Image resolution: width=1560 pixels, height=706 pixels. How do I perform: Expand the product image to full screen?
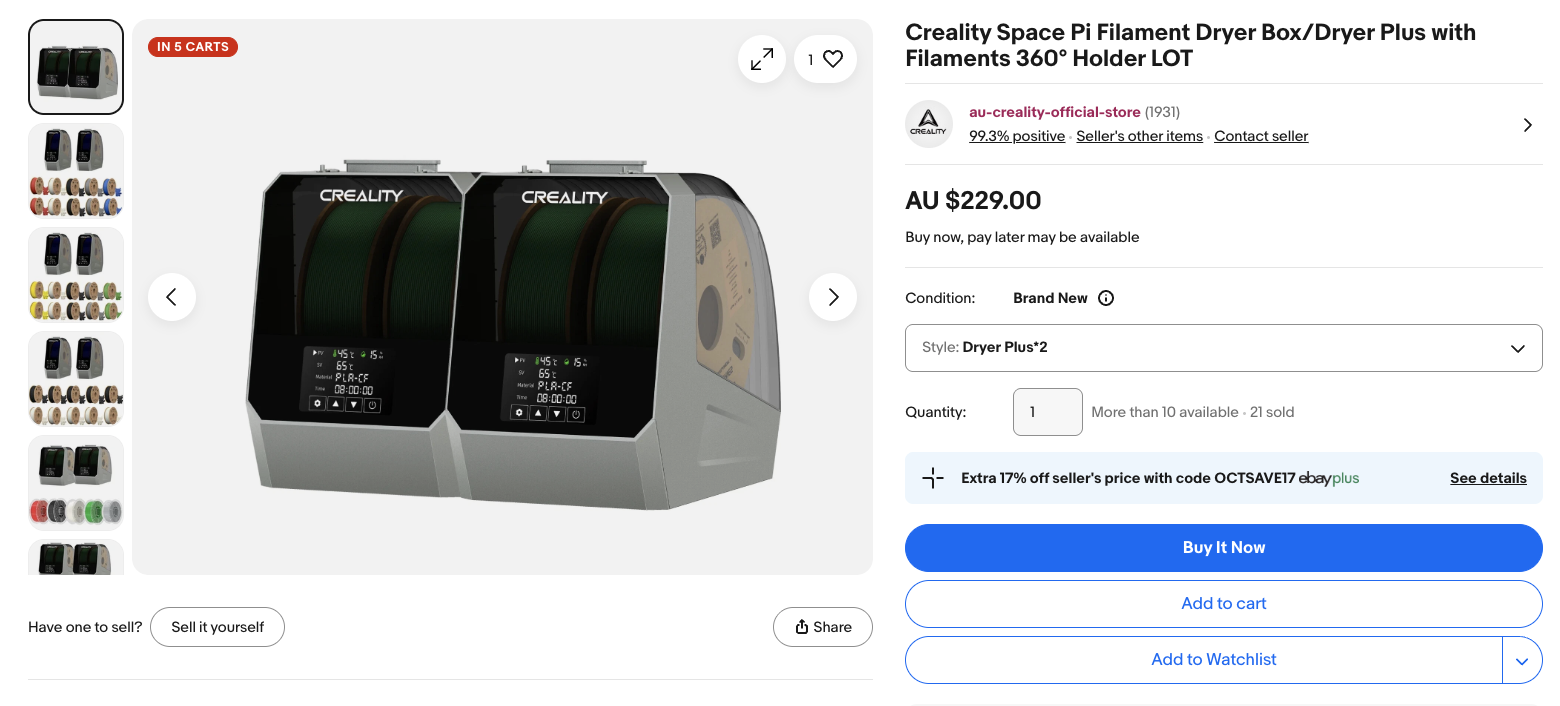click(761, 59)
